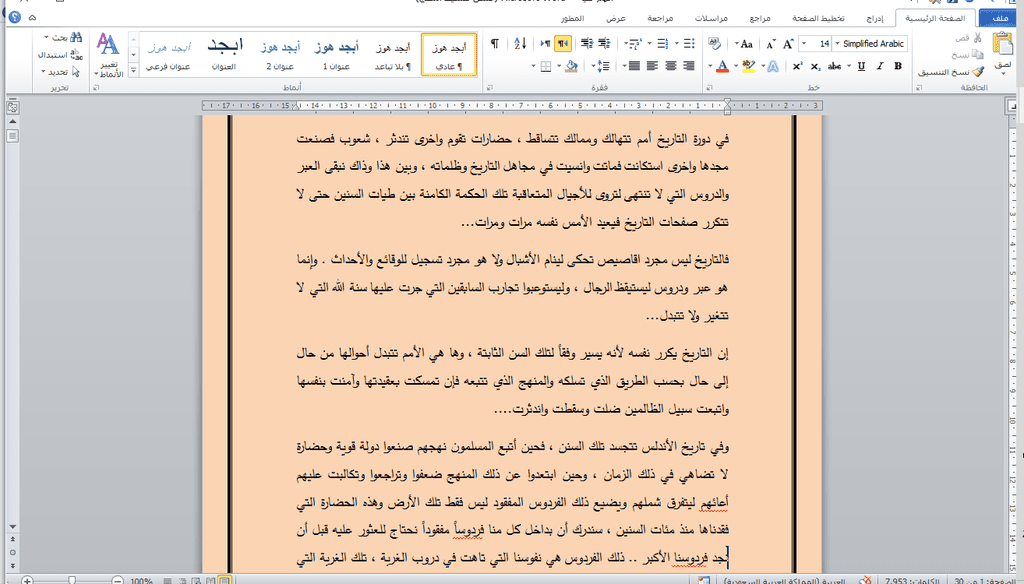
Task: Switch to Mailings (مراسلات) tab
Action: [711, 18]
